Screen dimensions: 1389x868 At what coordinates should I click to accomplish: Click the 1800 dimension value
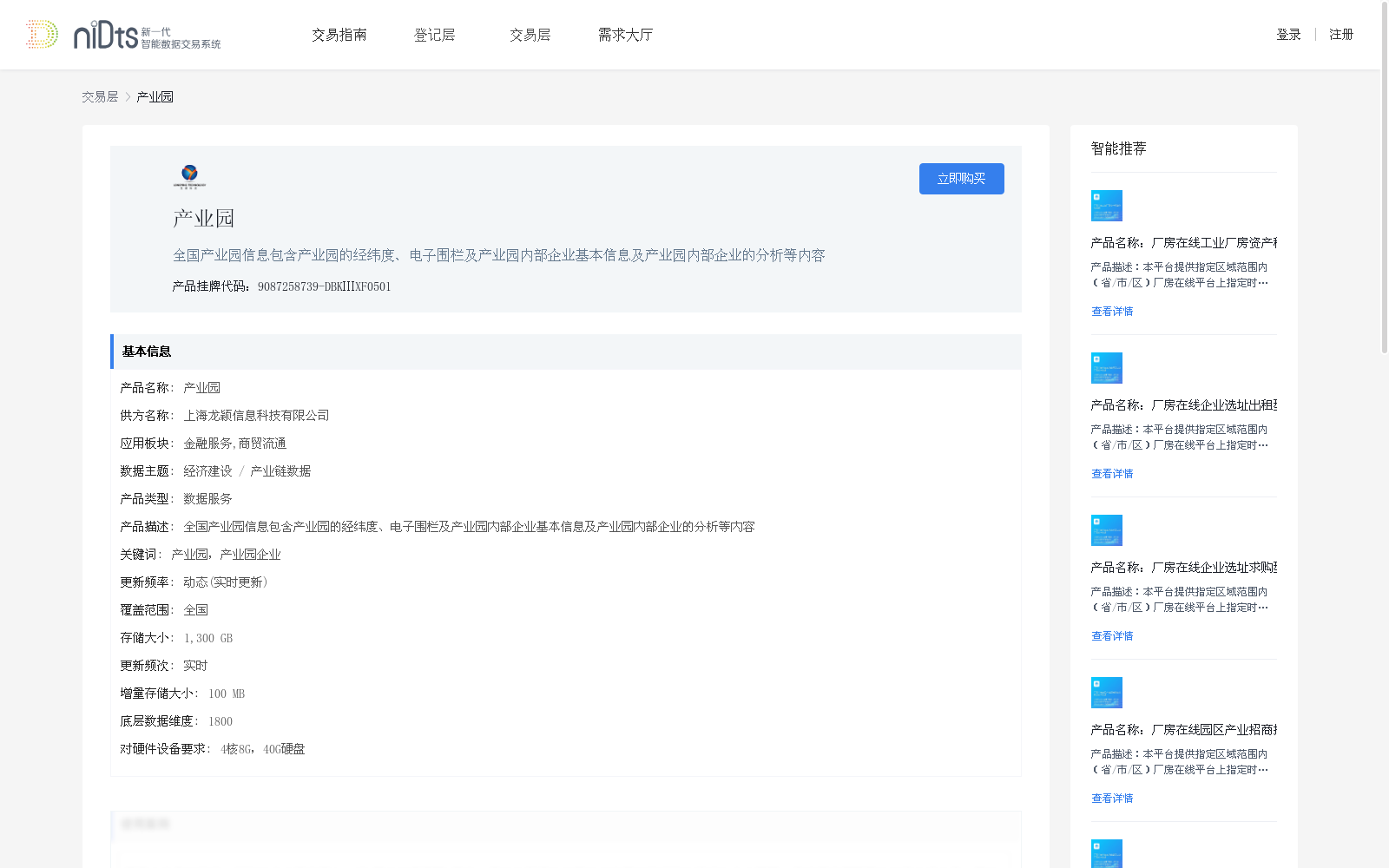tap(221, 721)
